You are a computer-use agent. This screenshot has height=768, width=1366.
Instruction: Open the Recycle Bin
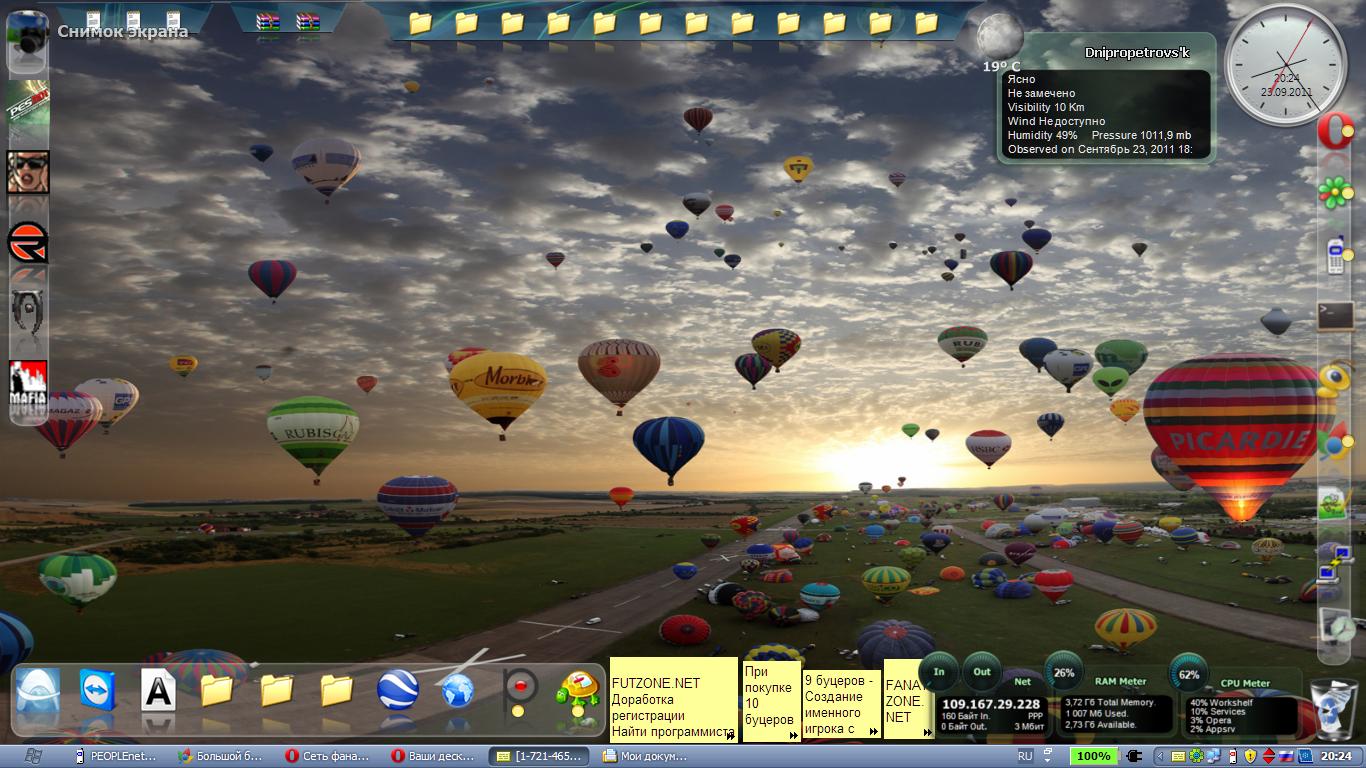pos(1333,708)
